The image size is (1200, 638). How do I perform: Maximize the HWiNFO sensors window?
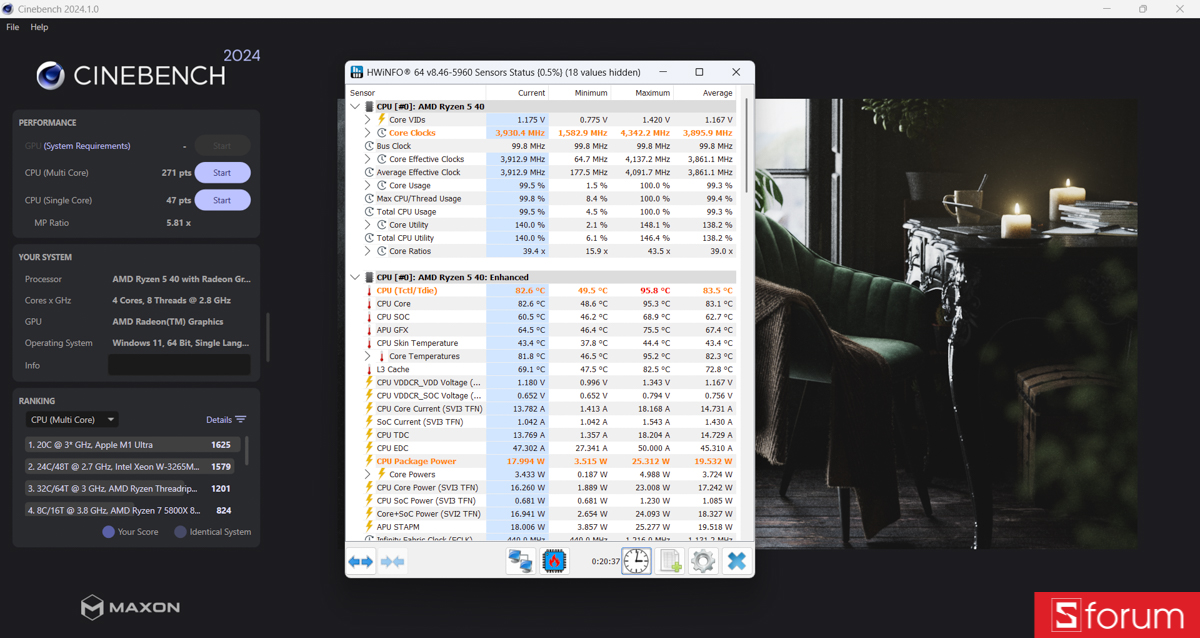(699, 72)
